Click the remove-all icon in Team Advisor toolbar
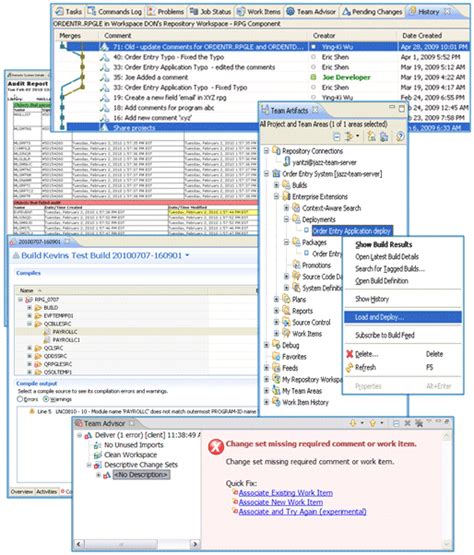Viewport: 474px width, 555px height. [419, 423]
